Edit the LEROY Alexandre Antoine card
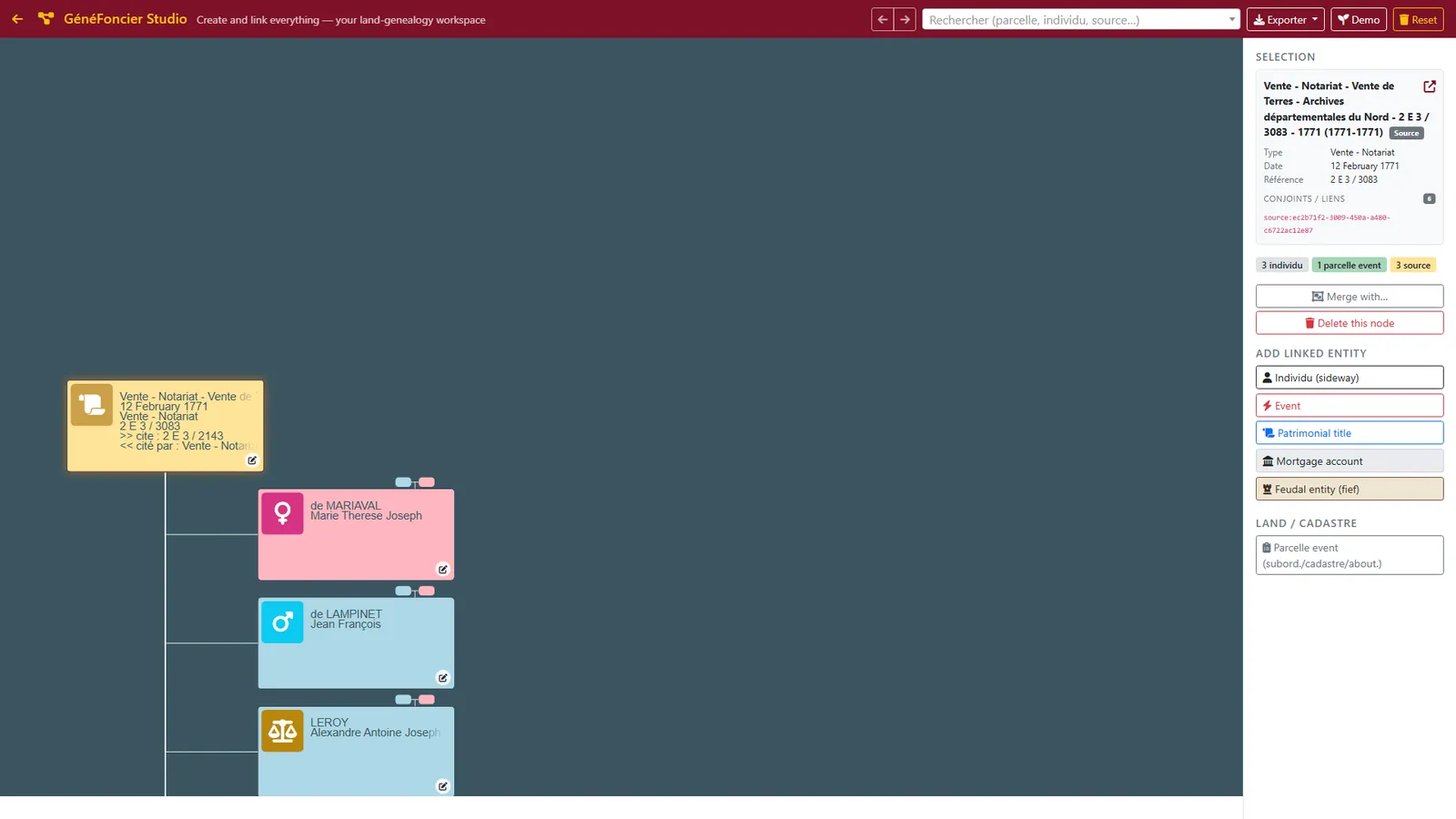 pyautogui.click(x=442, y=786)
